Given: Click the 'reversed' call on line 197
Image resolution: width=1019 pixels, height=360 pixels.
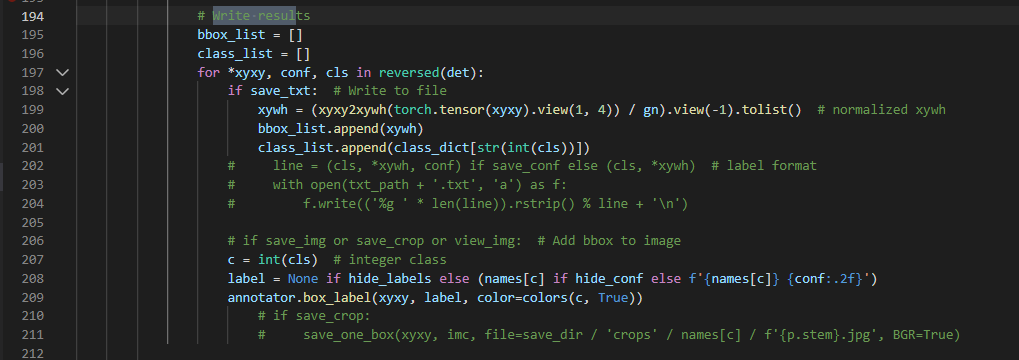Looking at the screenshot, I should [x=409, y=72].
